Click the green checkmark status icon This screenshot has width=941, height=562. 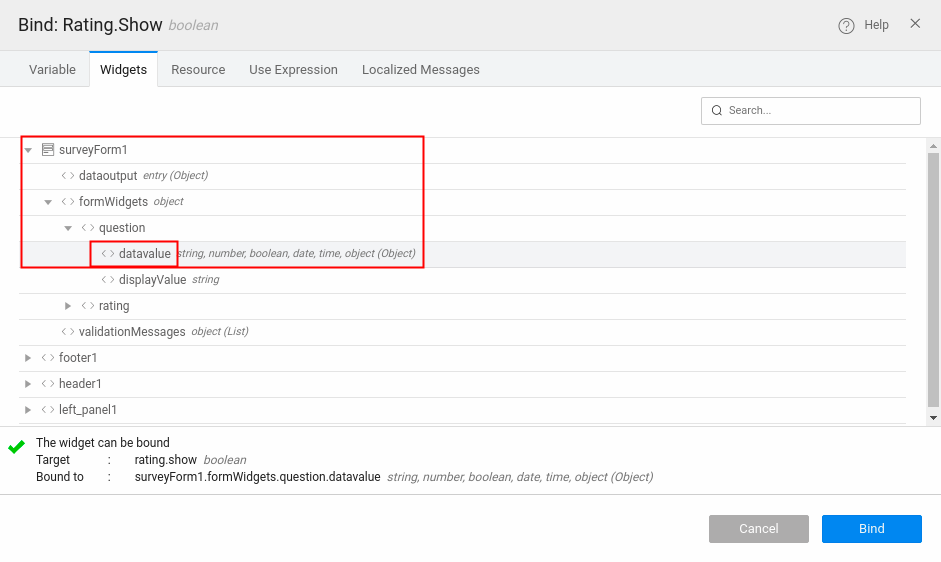tap(16, 447)
